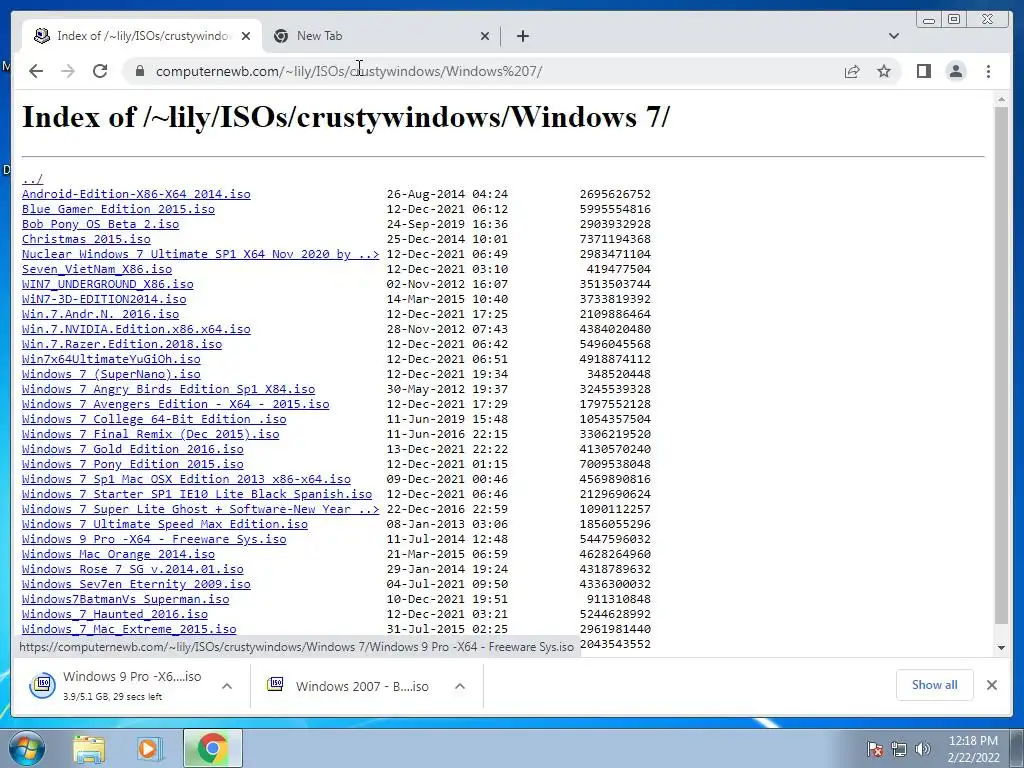Bookmark this page with the star icon

884,71
